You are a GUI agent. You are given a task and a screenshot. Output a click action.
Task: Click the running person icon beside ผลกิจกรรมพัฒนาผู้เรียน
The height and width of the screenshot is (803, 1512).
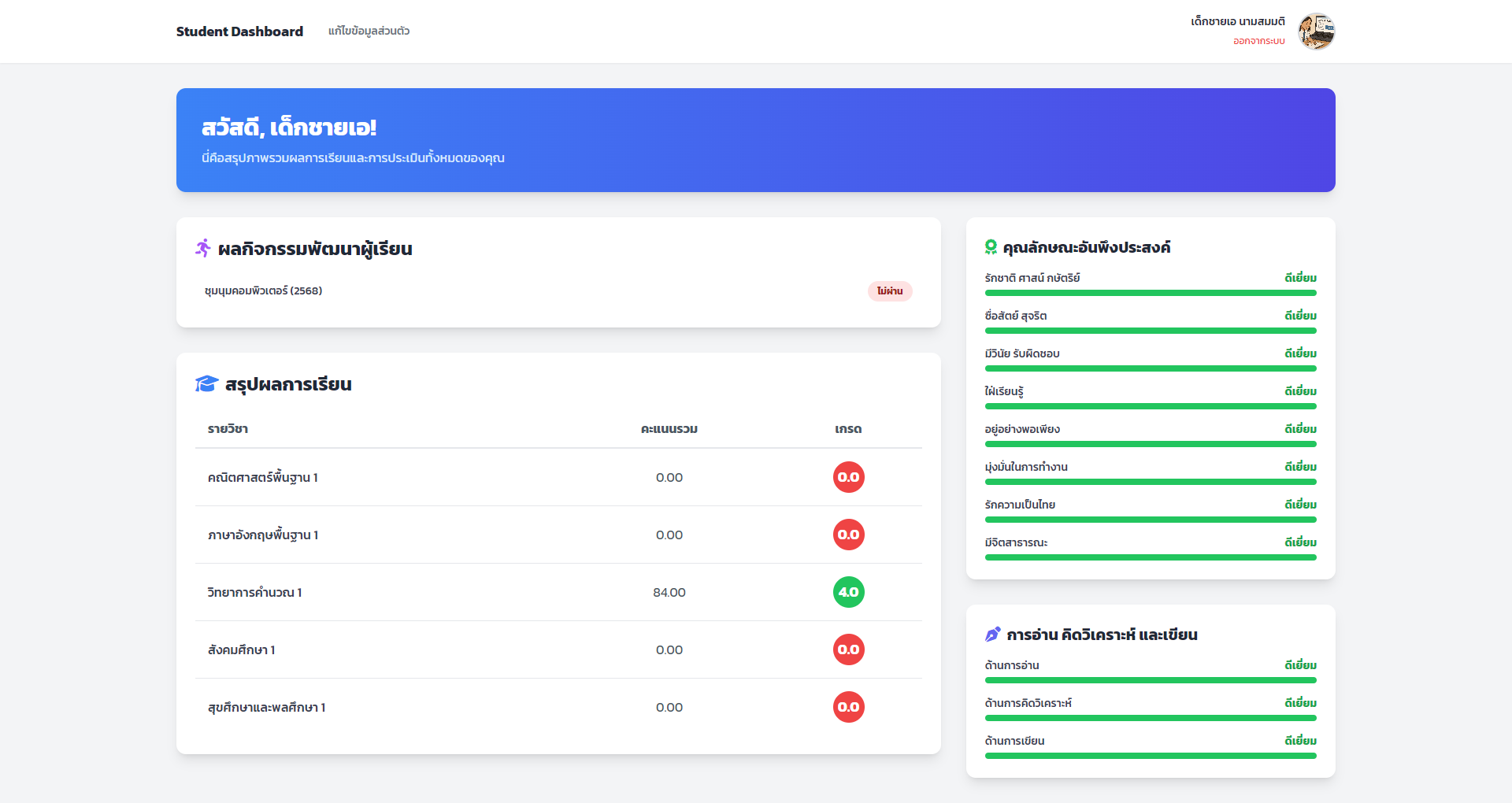204,248
